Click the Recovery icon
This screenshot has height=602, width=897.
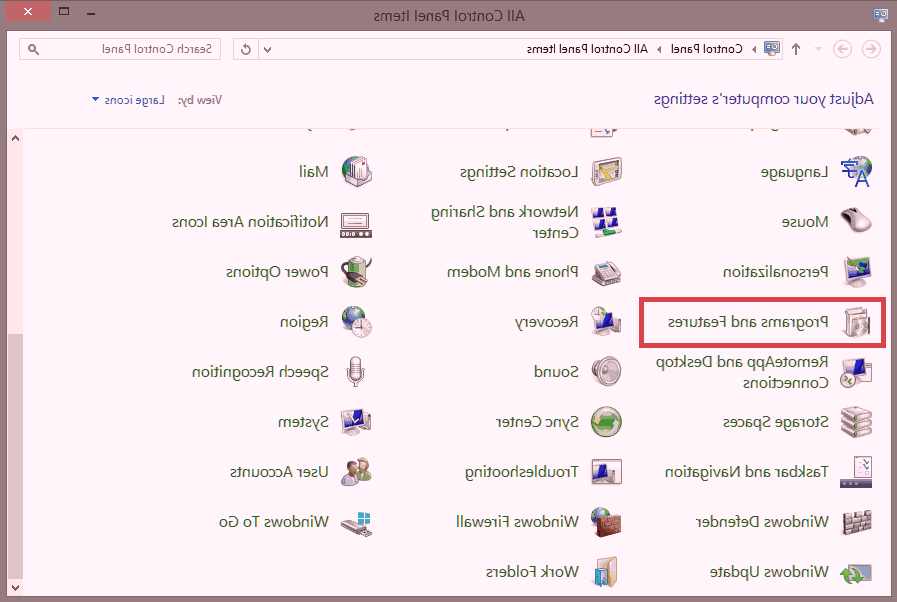click(x=606, y=322)
